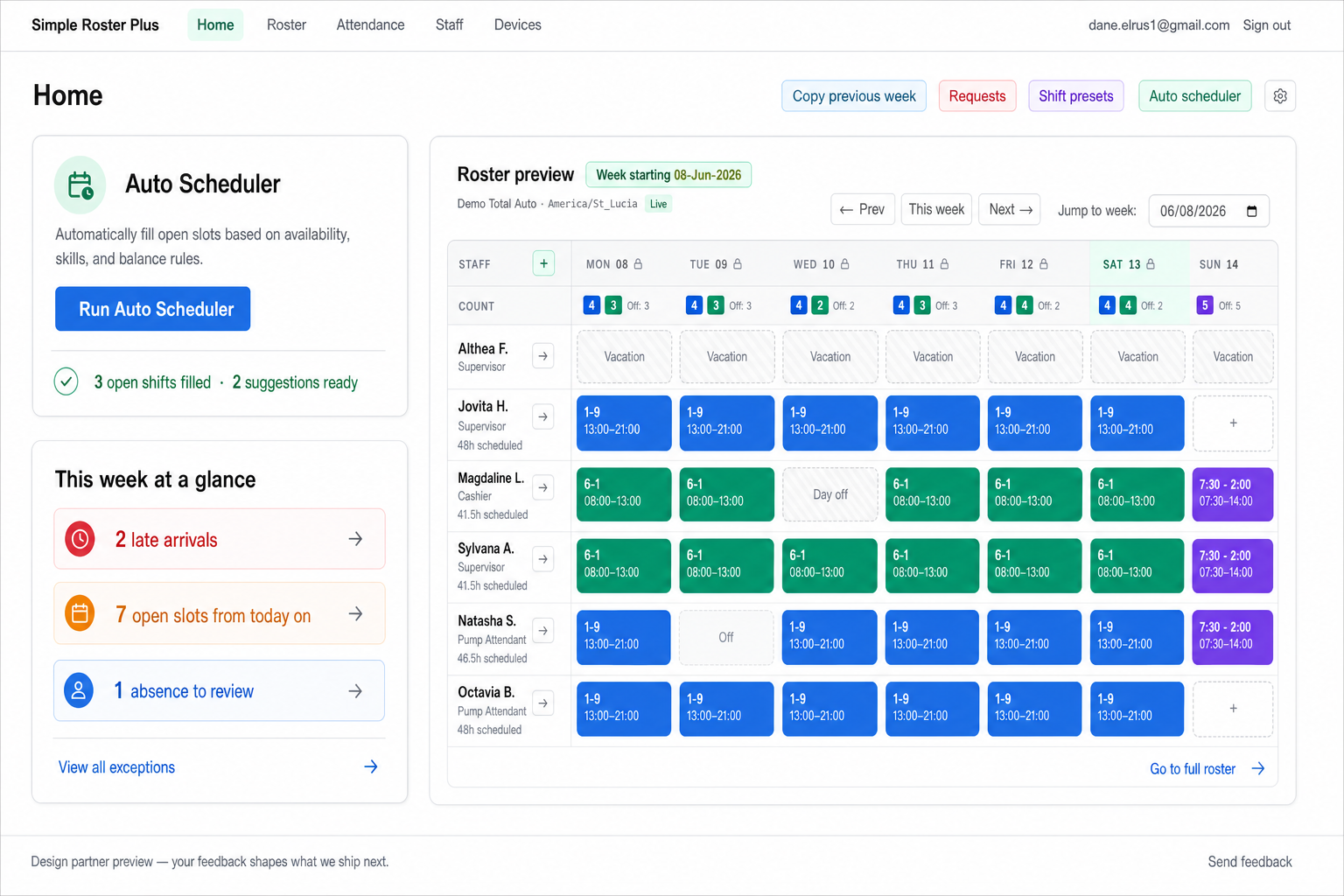Viewport: 1344px width, 896px height.
Task: Open Althea F. row arrow icon
Action: tap(543, 356)
